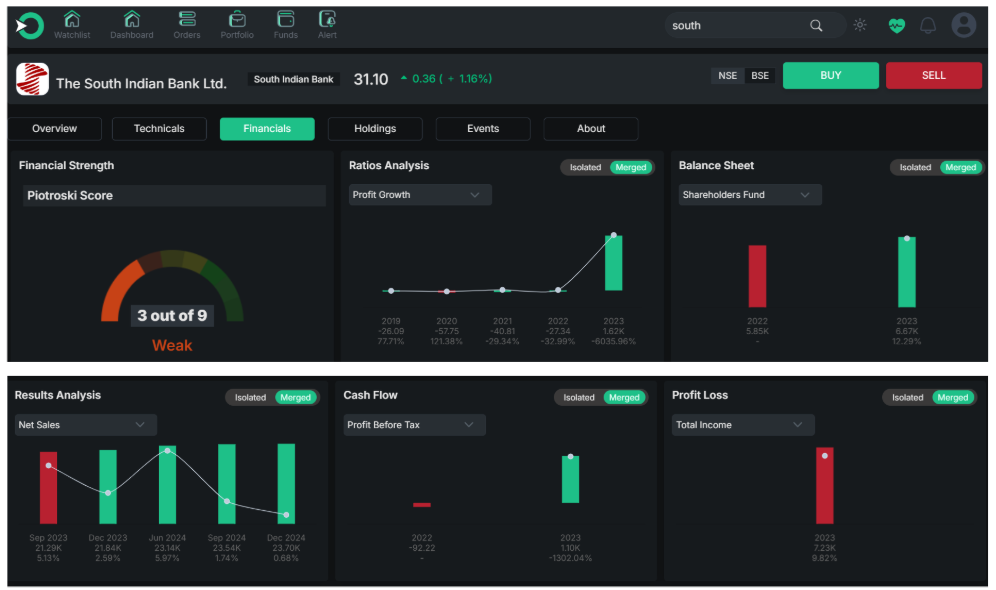
Task: Open the Funds wallet icon
Action: click(x=285, y=20)
